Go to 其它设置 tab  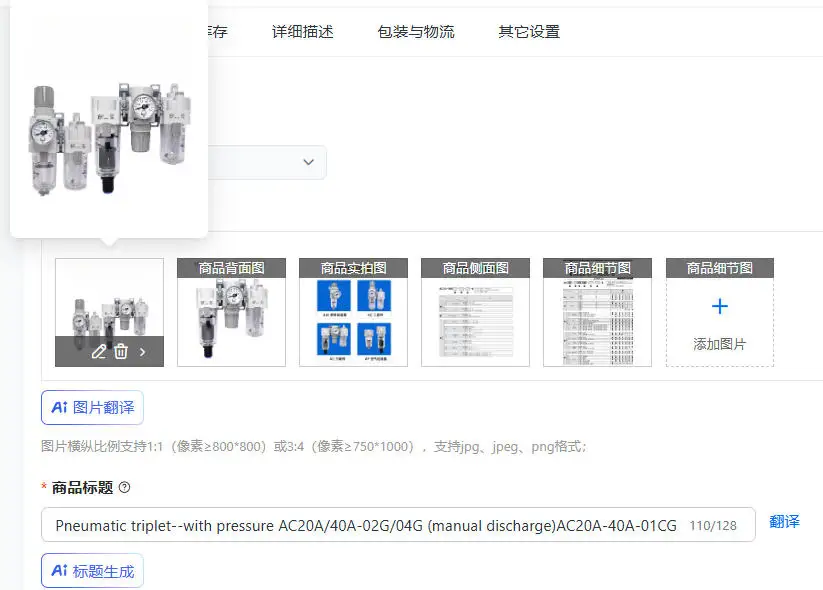point(529,32)
